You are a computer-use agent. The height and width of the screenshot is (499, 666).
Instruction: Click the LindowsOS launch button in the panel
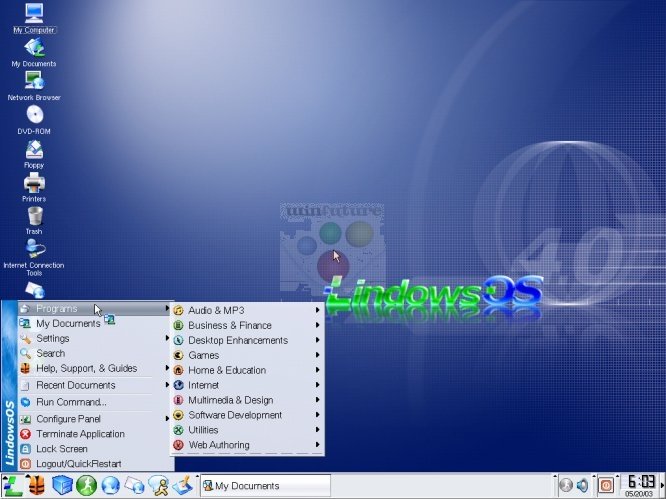pos(12,485)
